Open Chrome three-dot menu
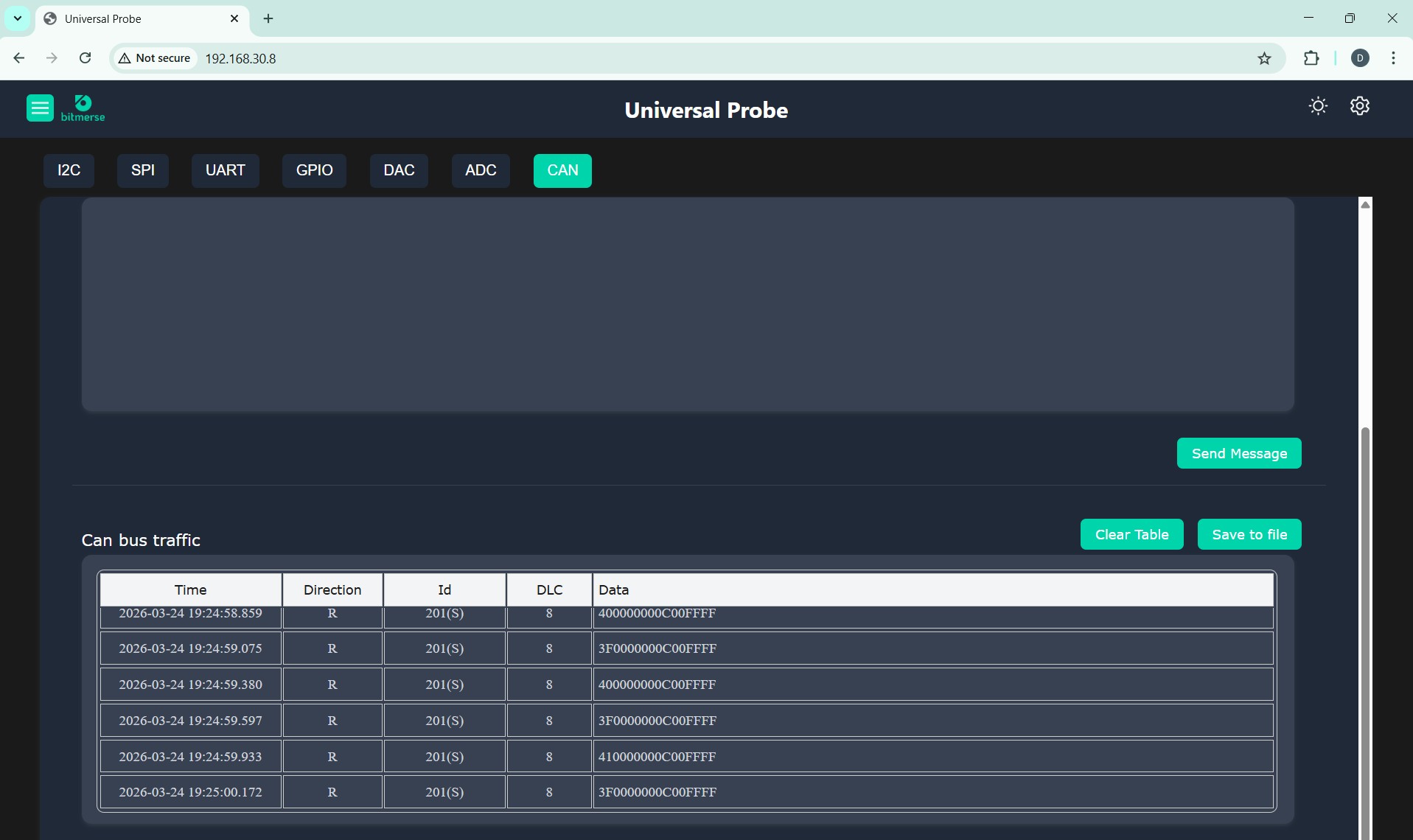Image resolution: width=1413 pixels, height=840 pixels. click(1392, 58)
